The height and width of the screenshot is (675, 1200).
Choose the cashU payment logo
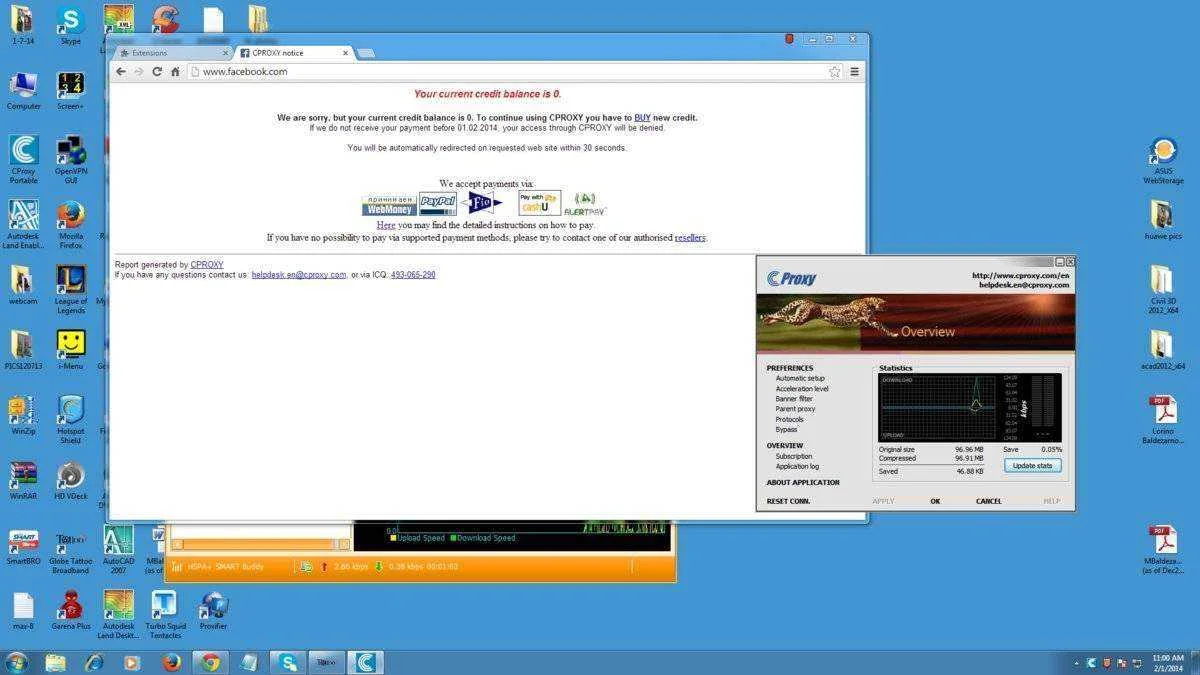coord(539,203)
